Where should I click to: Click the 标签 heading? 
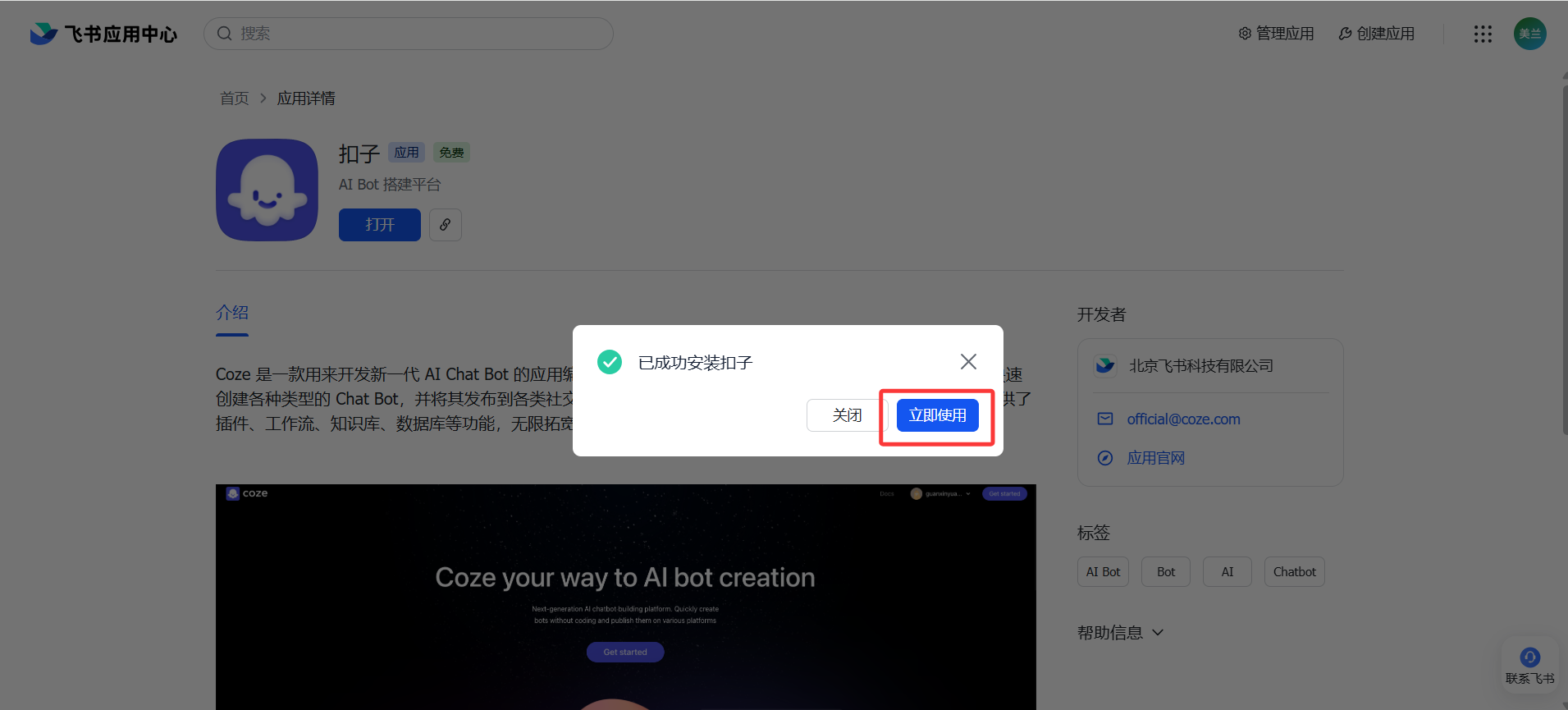coord(1093,533)
